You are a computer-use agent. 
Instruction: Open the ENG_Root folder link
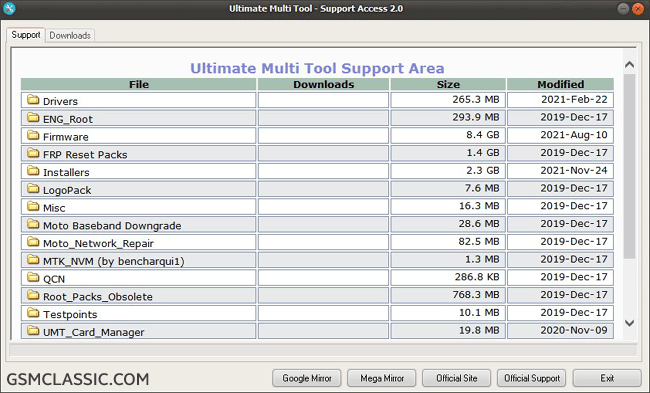68,119
